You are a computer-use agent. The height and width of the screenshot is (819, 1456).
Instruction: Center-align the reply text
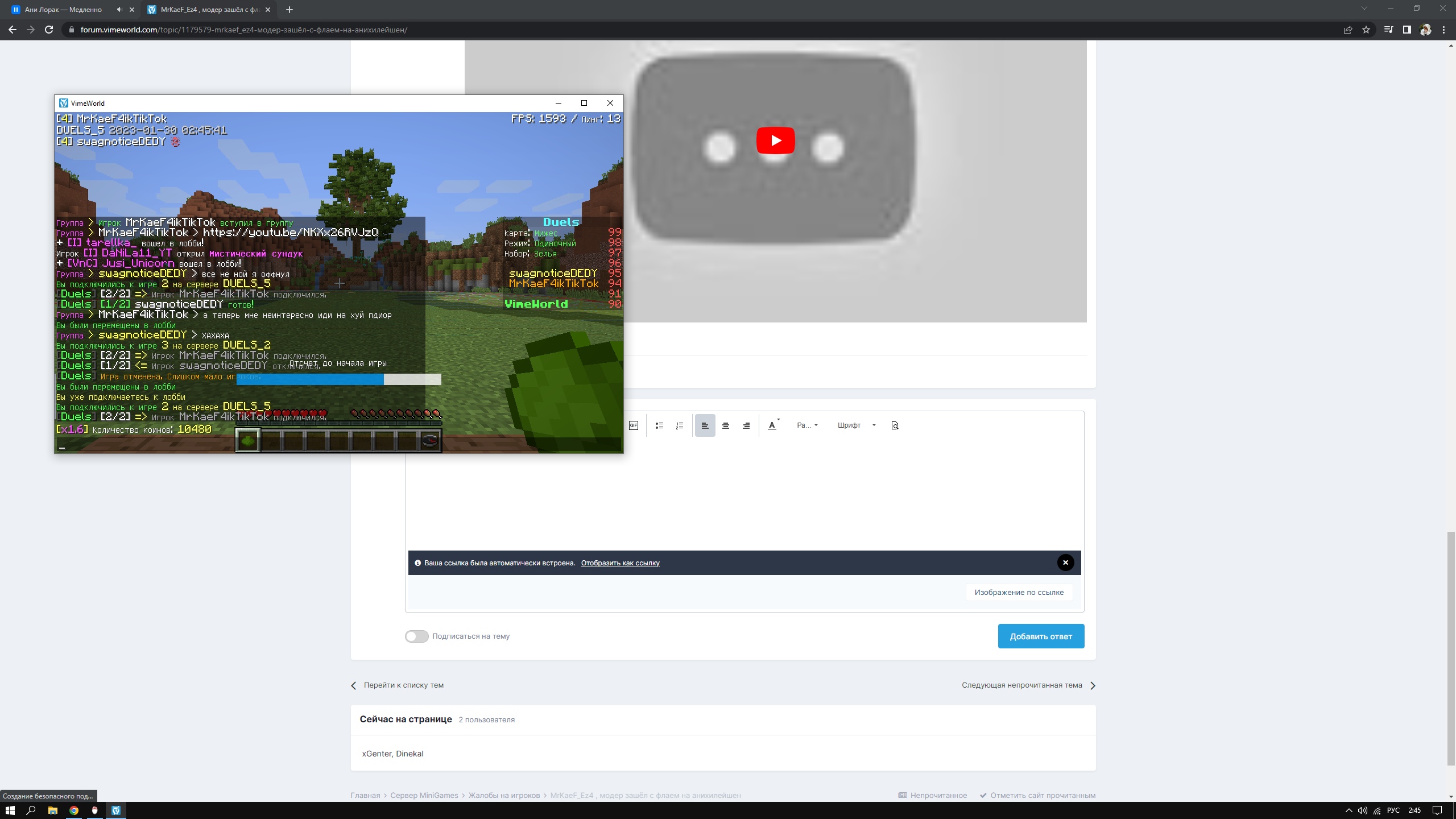[x=725, y=425]
